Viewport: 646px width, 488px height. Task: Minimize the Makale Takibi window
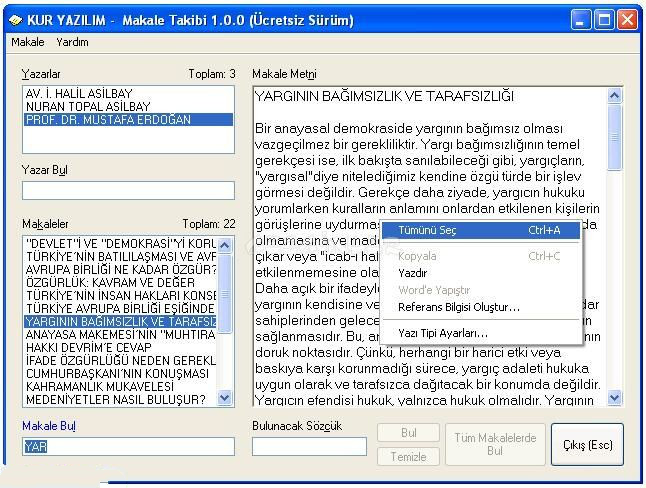click(581, 20)
